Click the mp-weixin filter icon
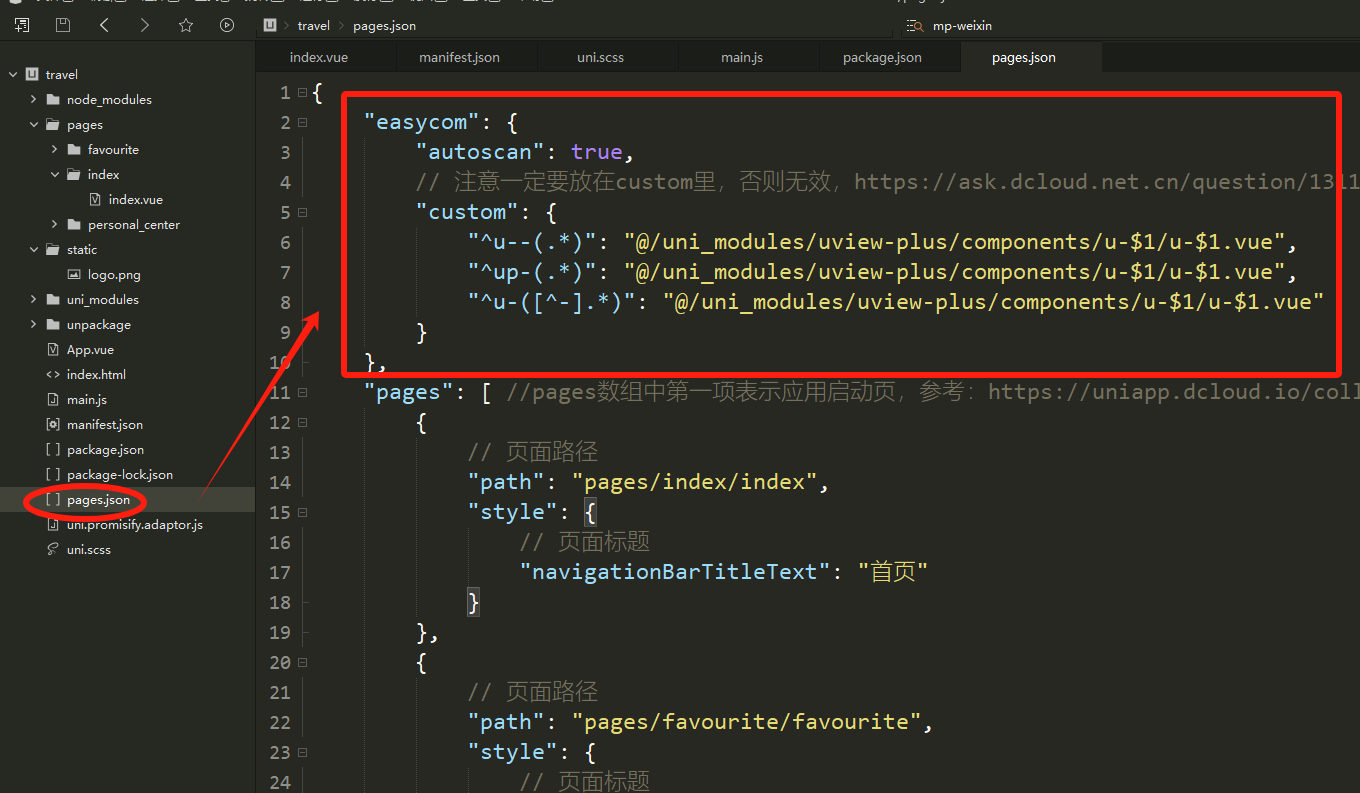The image size is (1360, 793). tap(913, 26)
